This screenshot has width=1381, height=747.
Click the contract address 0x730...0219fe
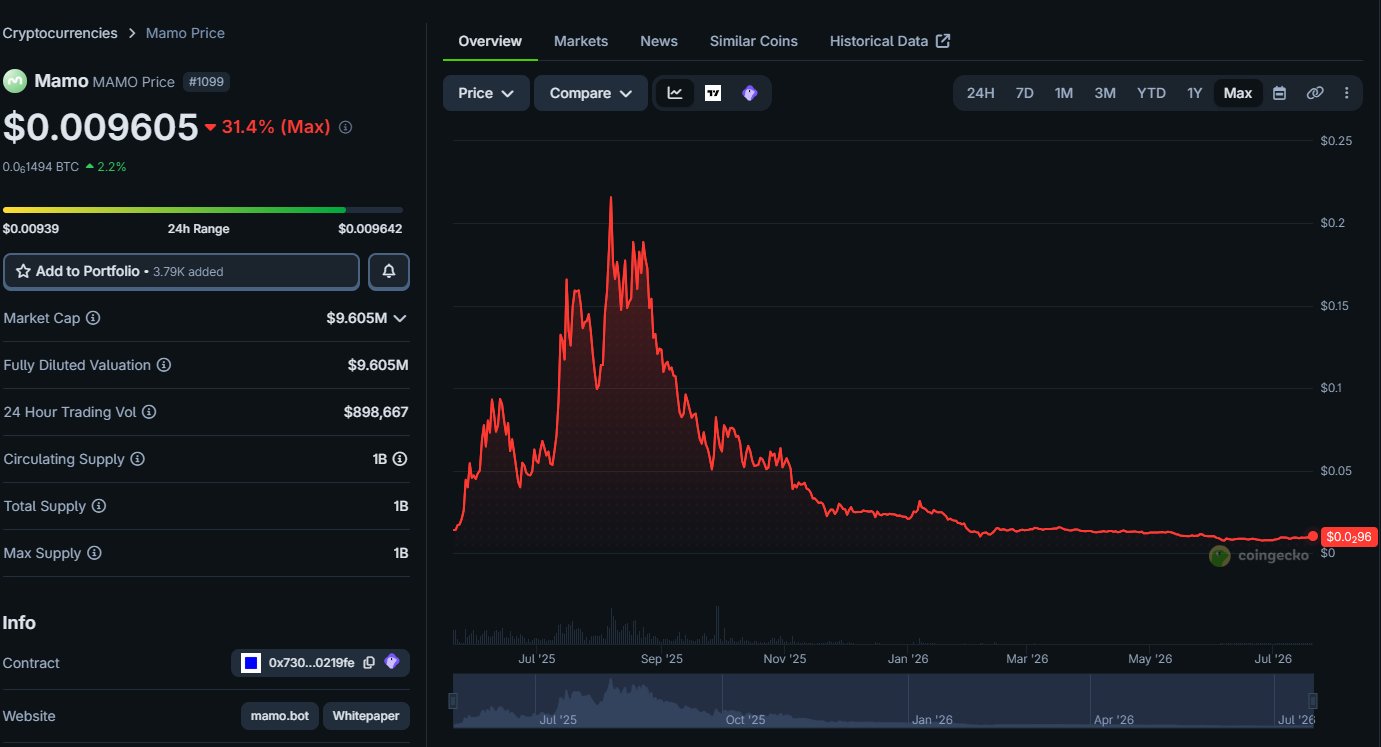(312, 663)
